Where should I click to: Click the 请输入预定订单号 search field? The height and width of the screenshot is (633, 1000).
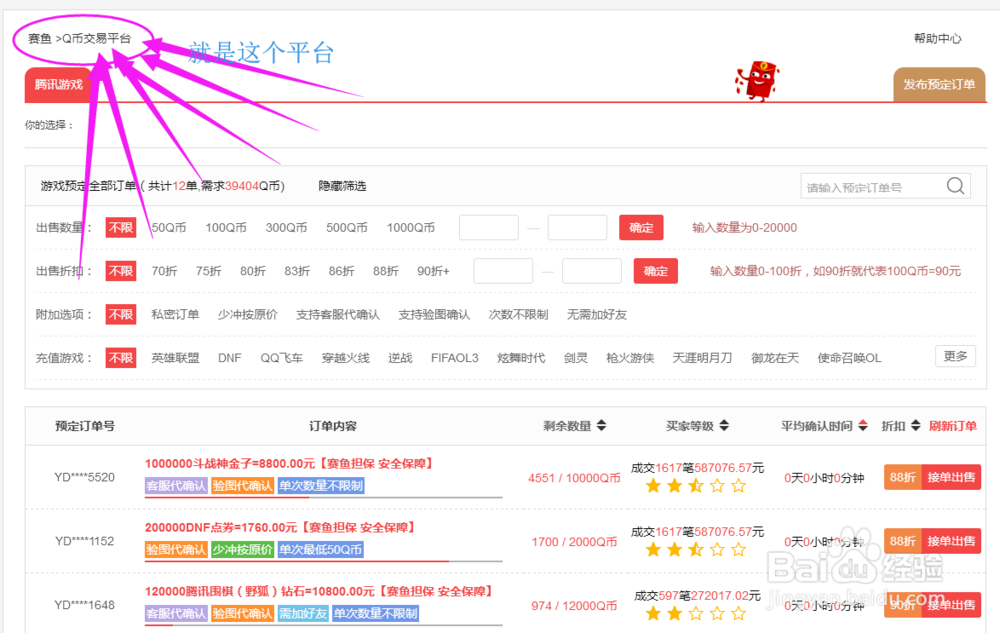[870, 186]
